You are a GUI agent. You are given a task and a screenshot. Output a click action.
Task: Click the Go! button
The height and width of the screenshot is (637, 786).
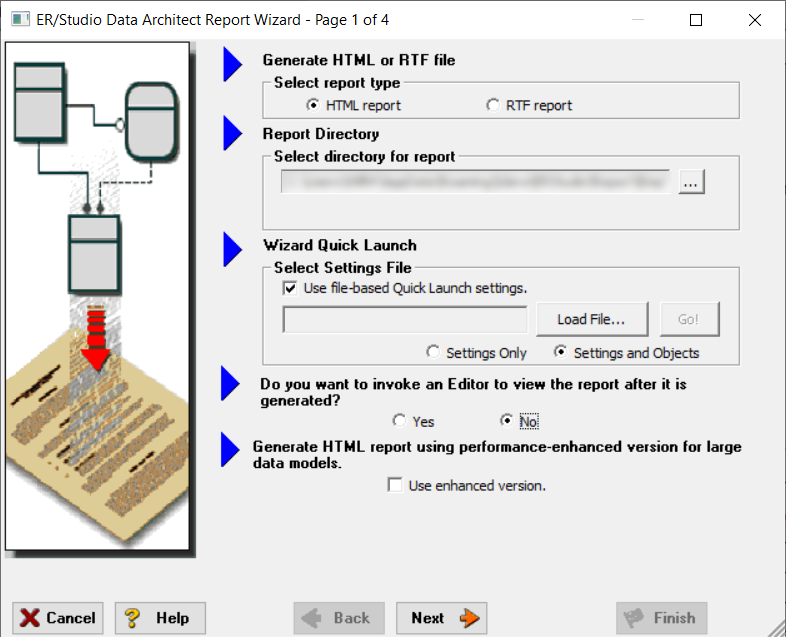(x=689, y=319)
